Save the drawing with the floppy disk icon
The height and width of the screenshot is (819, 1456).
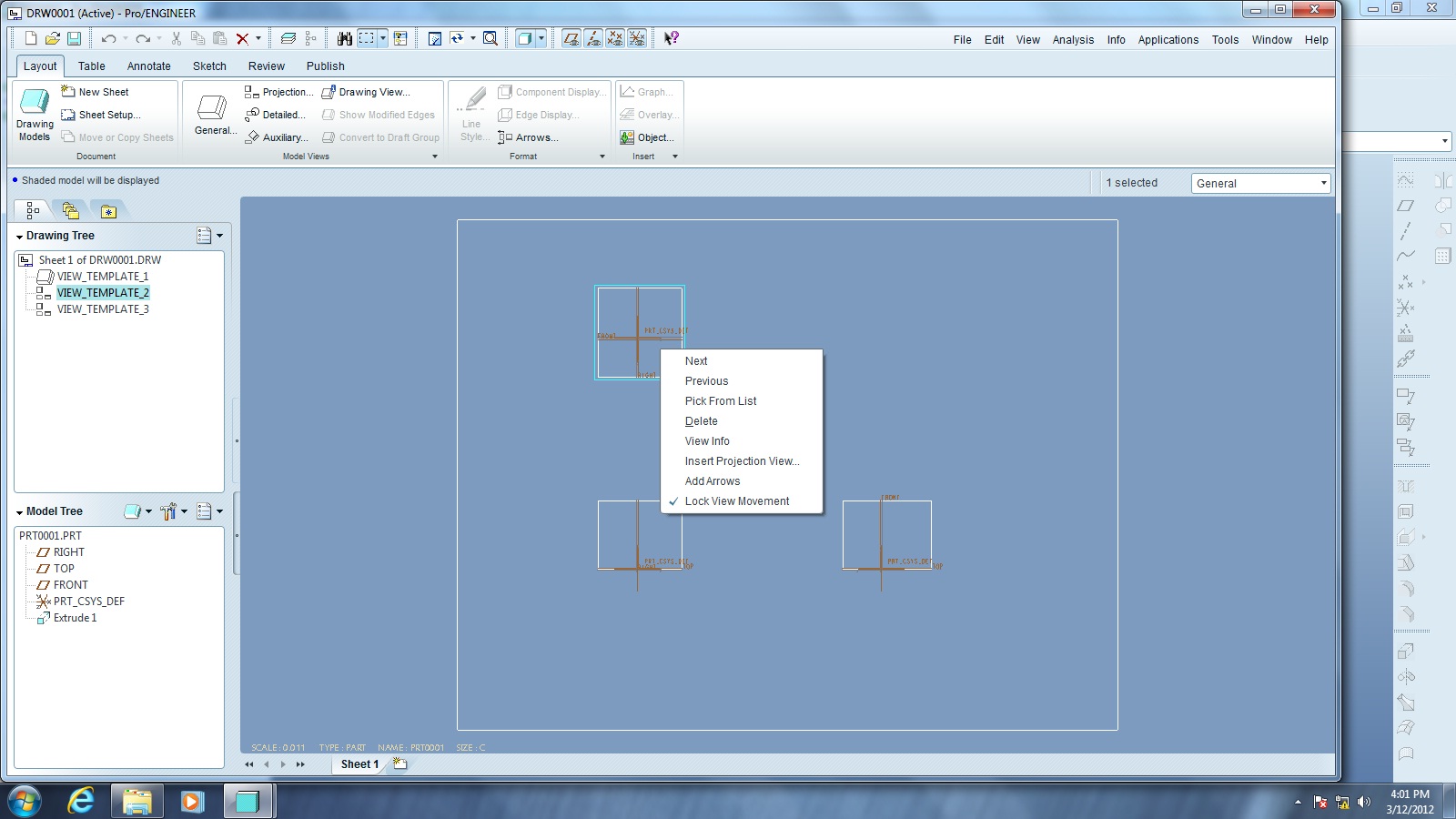coord(75,38)
